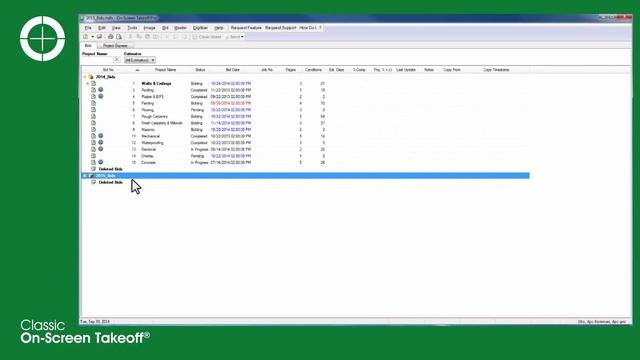Open the File menu

88,28
